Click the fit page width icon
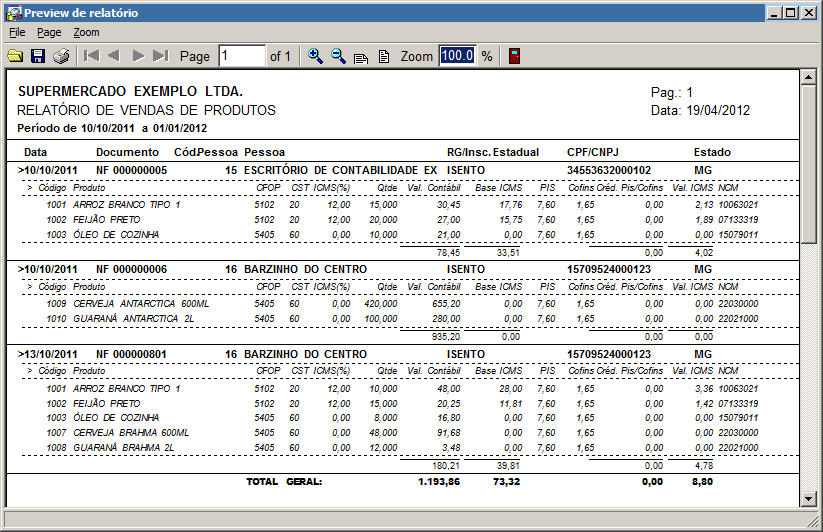This screenshot has height=532, width=823. [x=361, y=57]
